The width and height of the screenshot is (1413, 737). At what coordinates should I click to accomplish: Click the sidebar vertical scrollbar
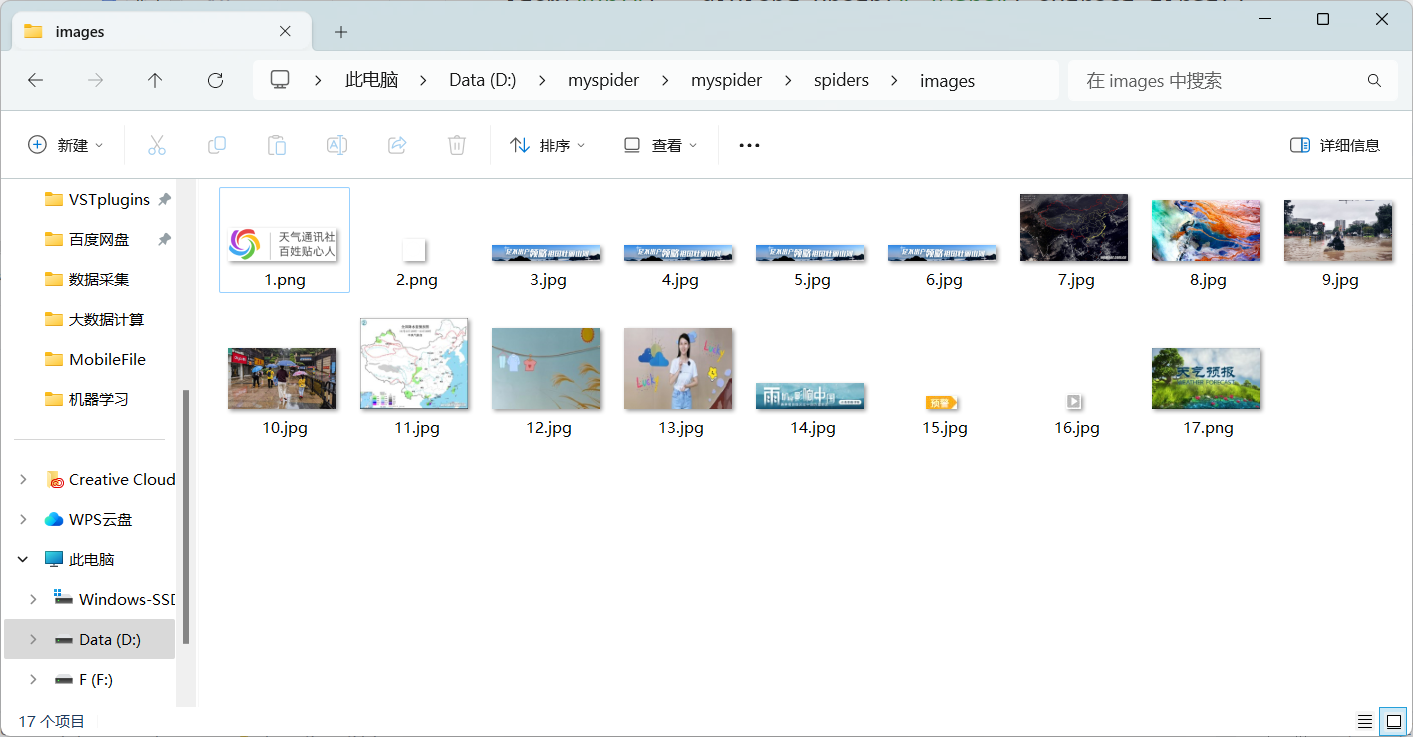(x=185, y=517)
